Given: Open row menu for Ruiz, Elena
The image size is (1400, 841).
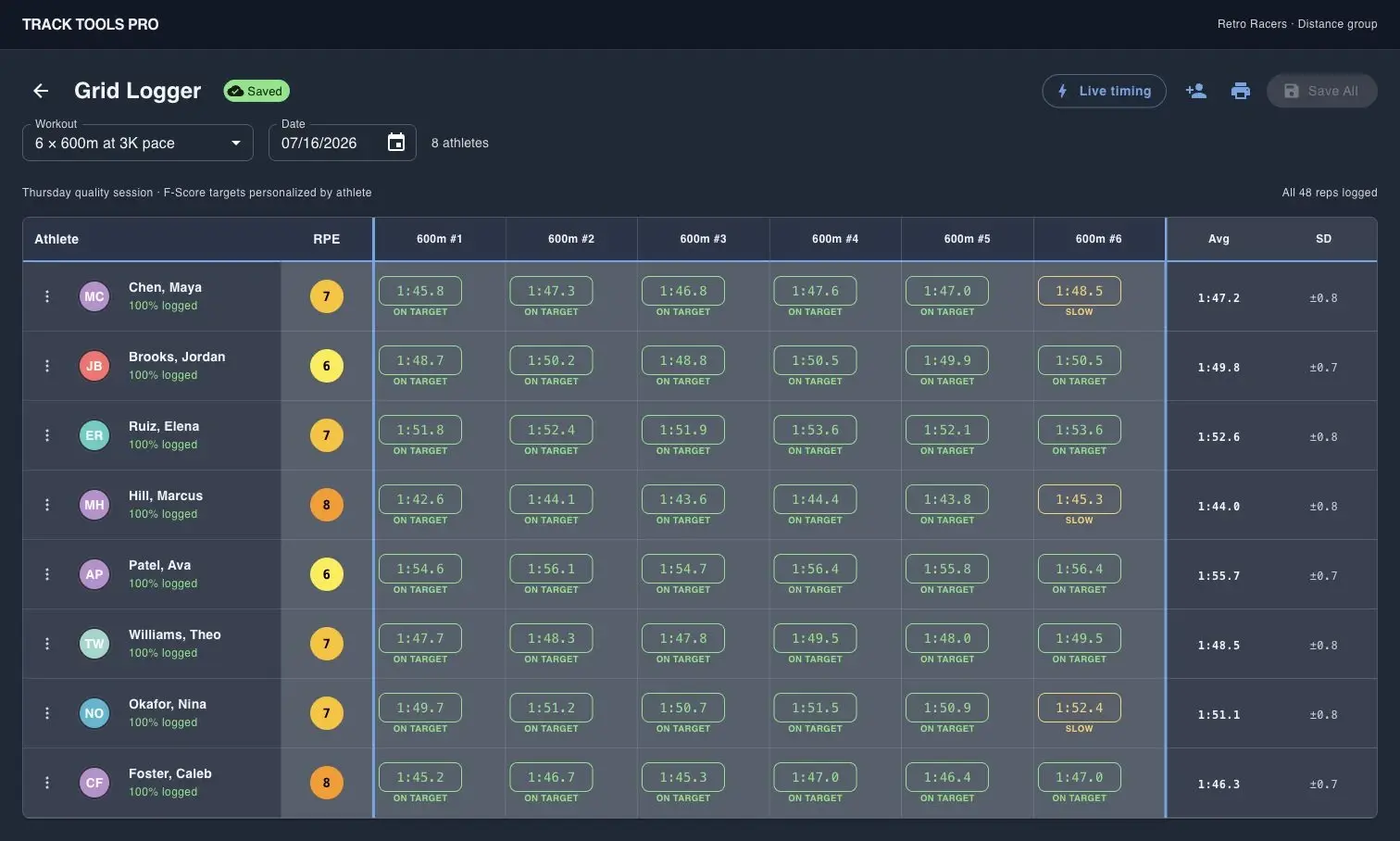Looking at the screenshot, I should (47, 435).
